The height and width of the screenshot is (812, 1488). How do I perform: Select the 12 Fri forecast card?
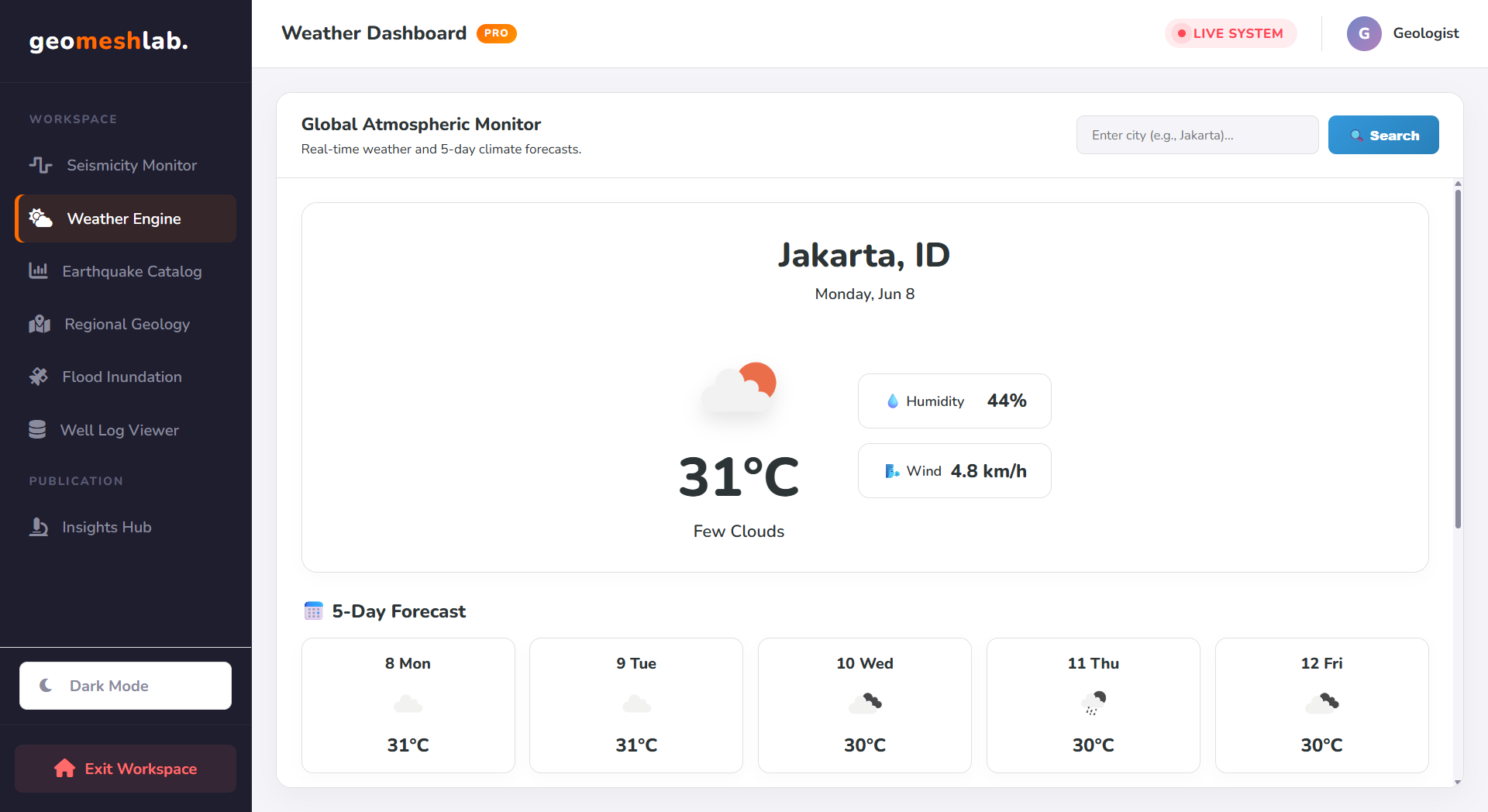pos(1322,705)
